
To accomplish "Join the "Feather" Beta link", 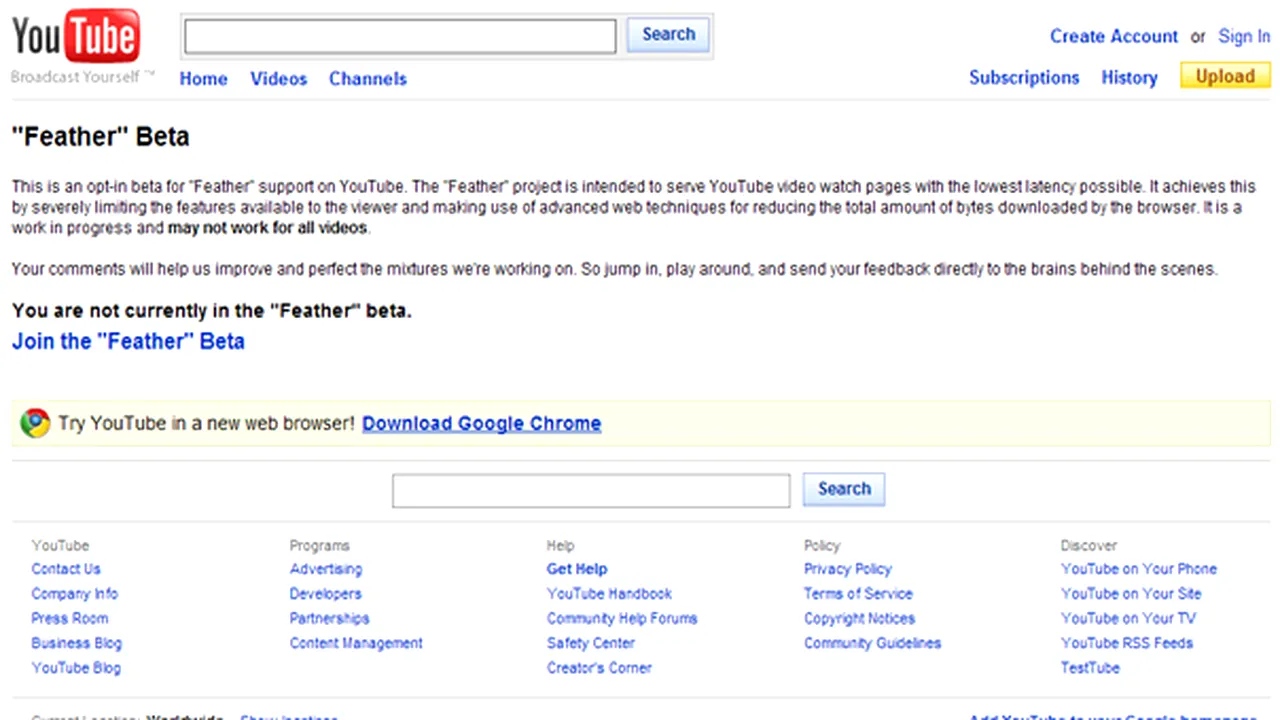I will pyautogui.click(x=128, y=341).
